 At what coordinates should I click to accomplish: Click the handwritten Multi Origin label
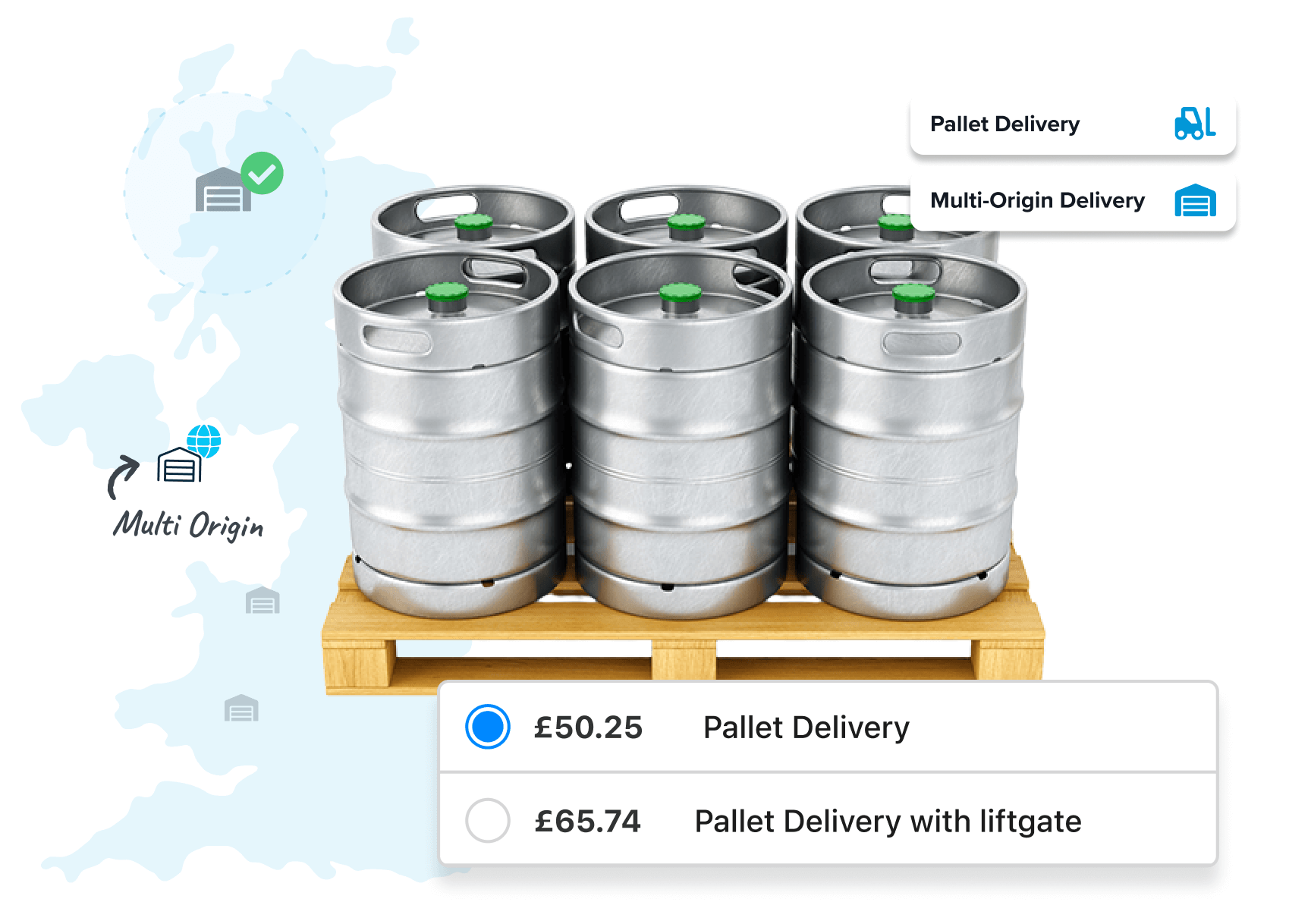[x=188, y=525]
